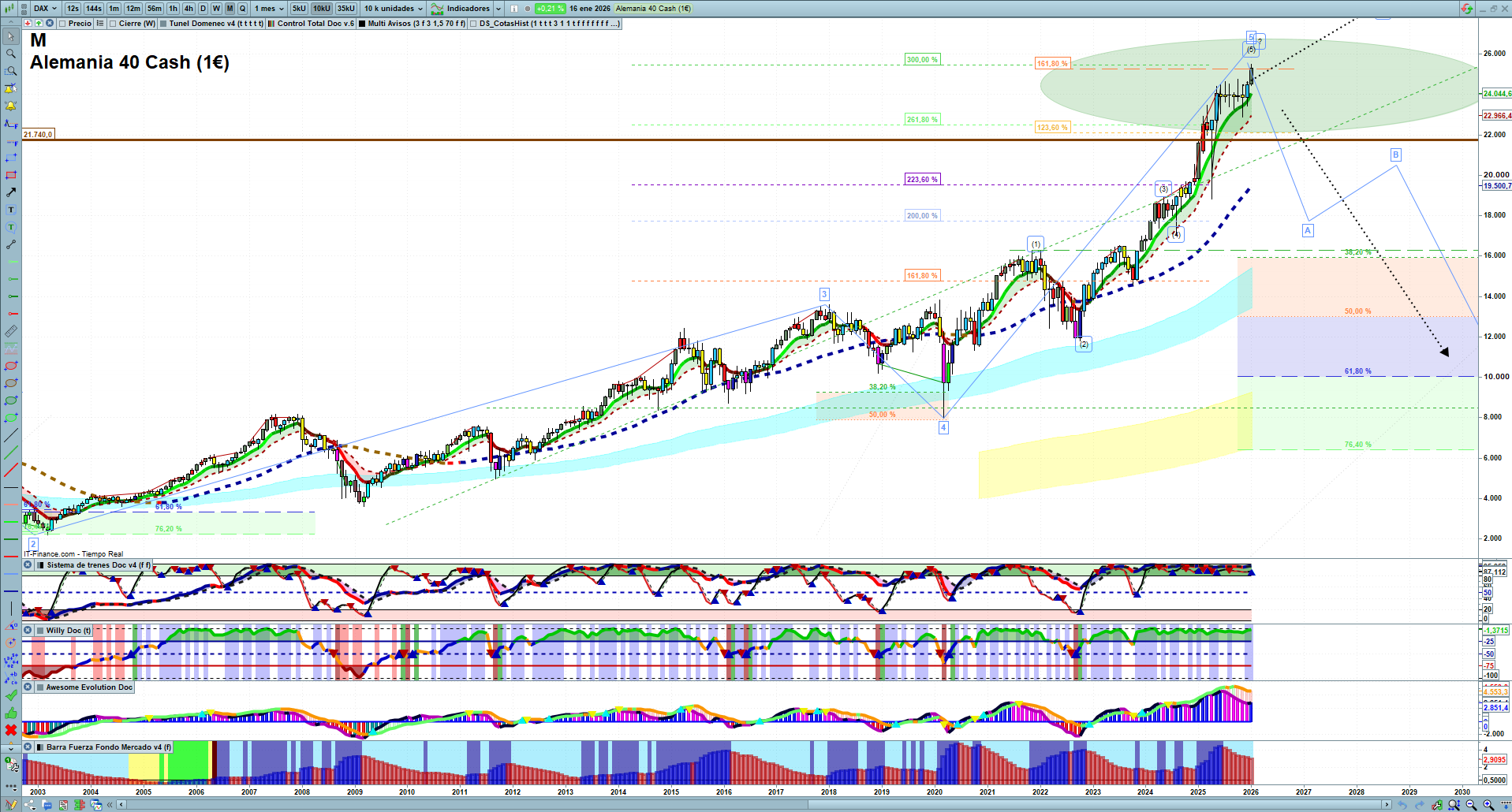The width and height of the screenshot is (1512, 812).
Task: Click the scrollbar right arrow
Action: [x=1387, y=805]
